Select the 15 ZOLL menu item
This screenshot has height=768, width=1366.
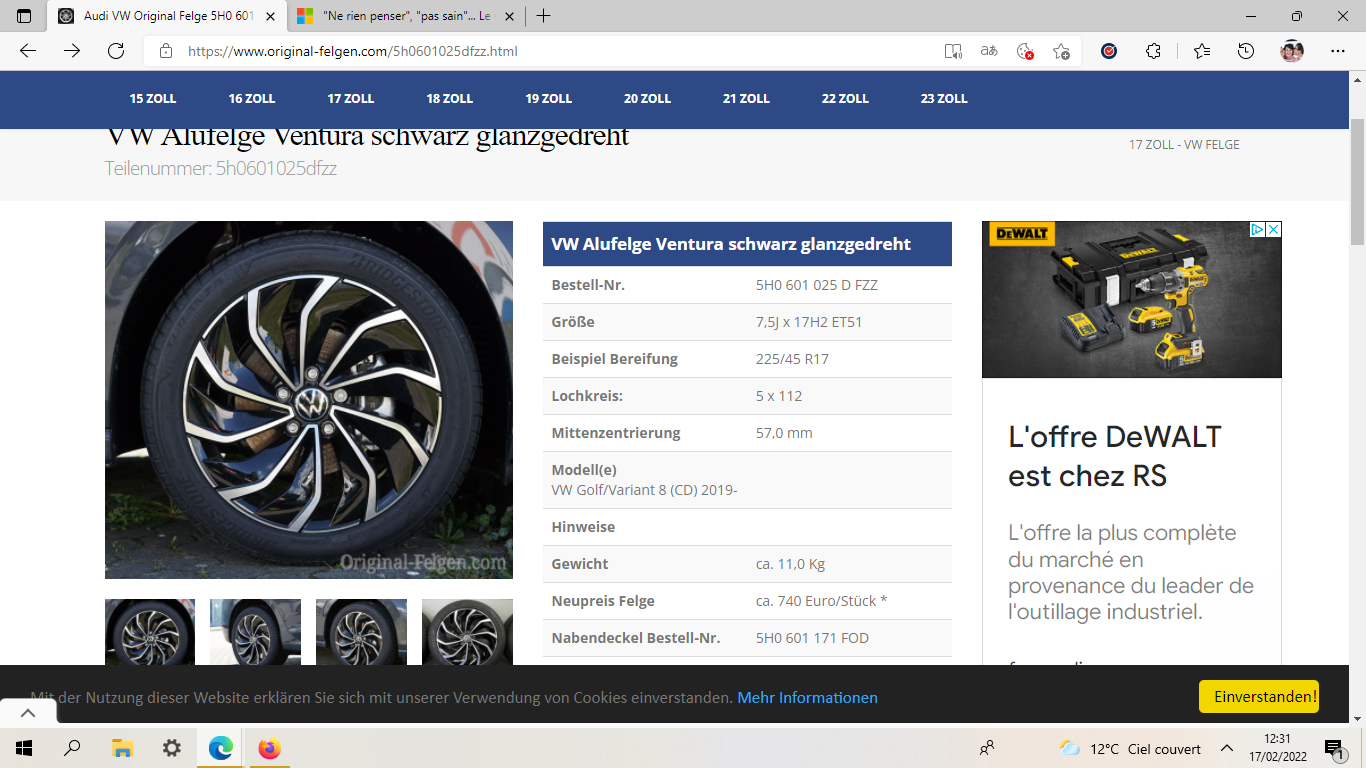point(153,98)
